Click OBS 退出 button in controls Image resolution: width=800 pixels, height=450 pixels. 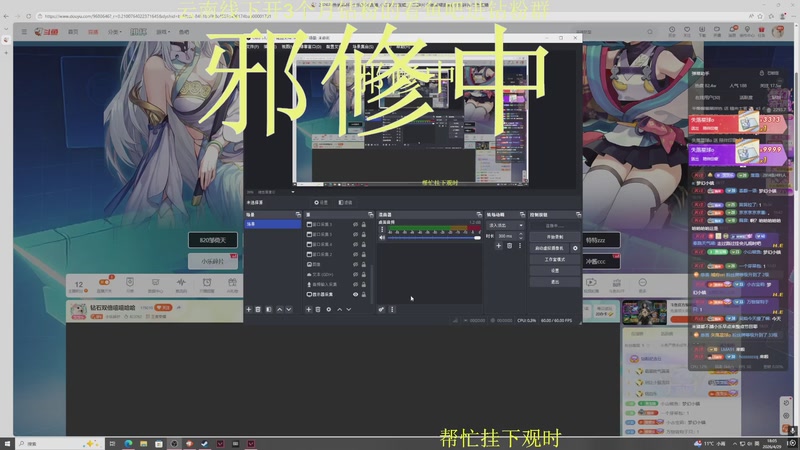point(555,282)
